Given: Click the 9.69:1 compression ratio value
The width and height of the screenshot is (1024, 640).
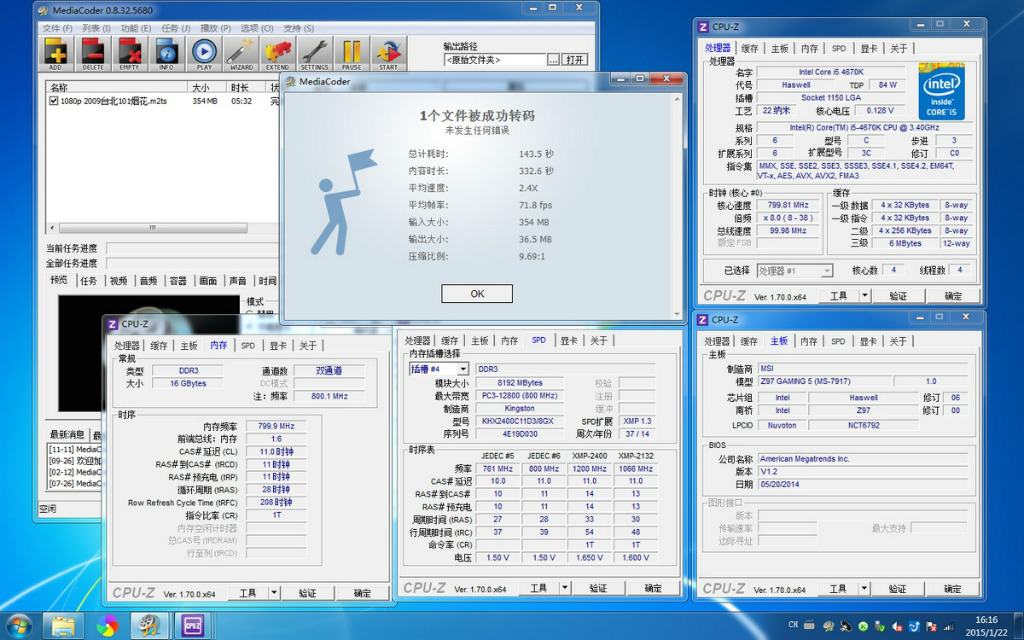Looking at the screenshot, I should (x=532, y=256).
